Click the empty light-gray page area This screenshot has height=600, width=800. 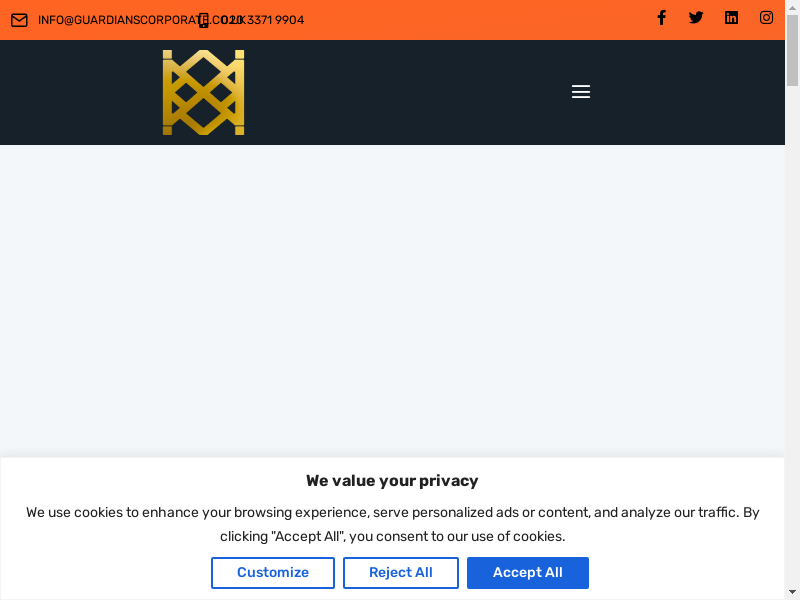pos(392,300)
